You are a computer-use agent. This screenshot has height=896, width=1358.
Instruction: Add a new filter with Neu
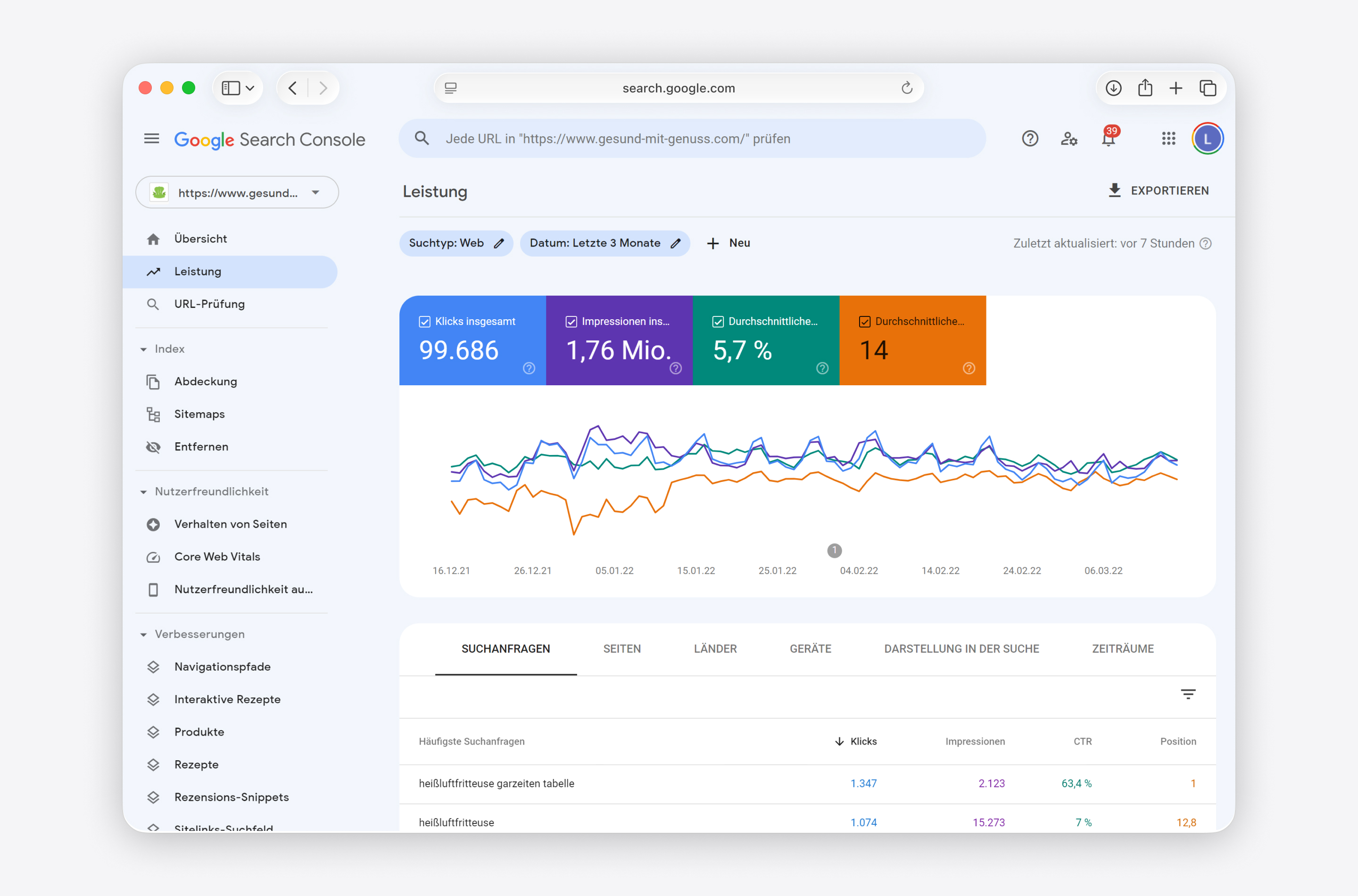(729, 243)
